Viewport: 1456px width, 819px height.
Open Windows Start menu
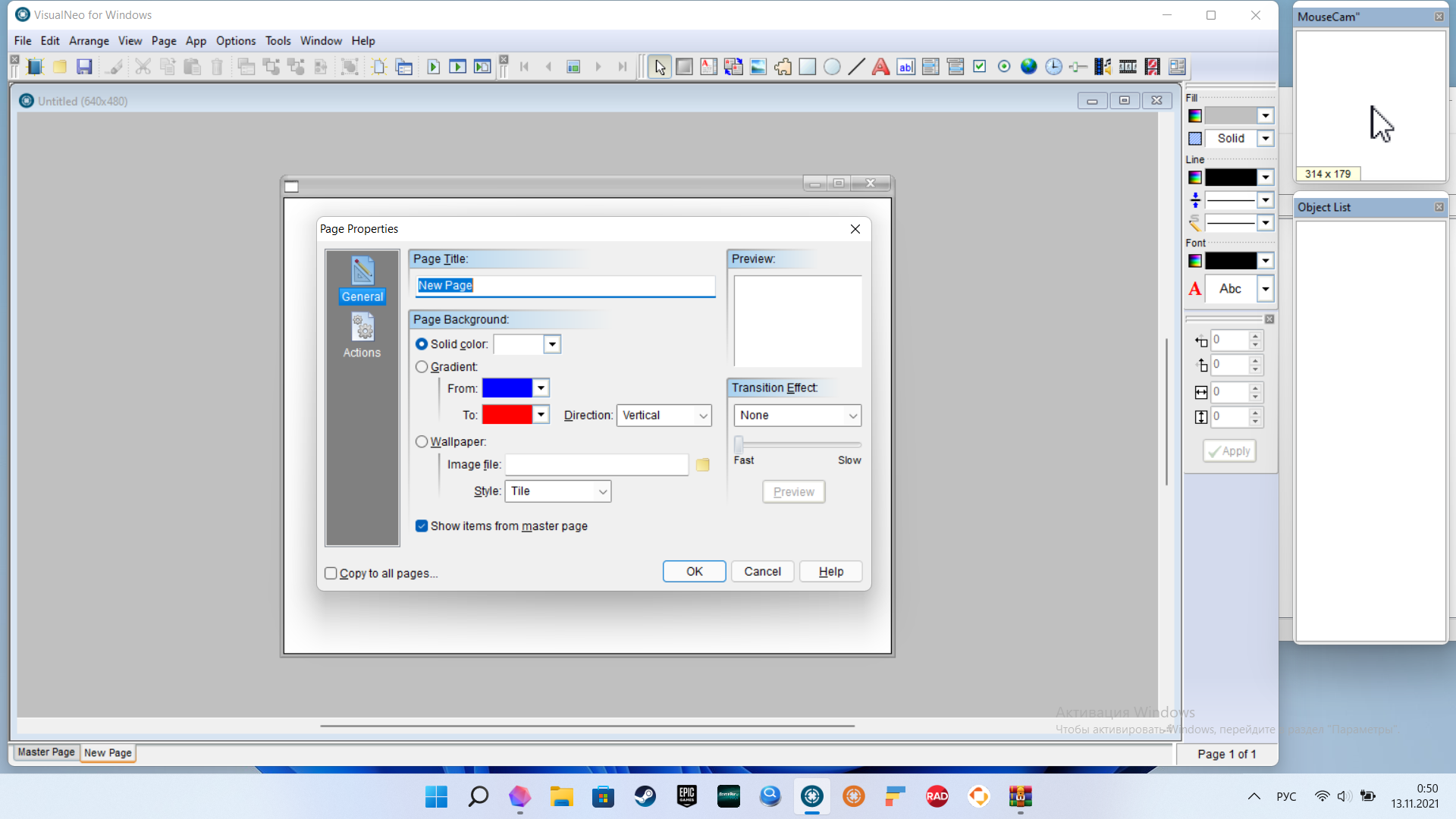click(436, 797)
